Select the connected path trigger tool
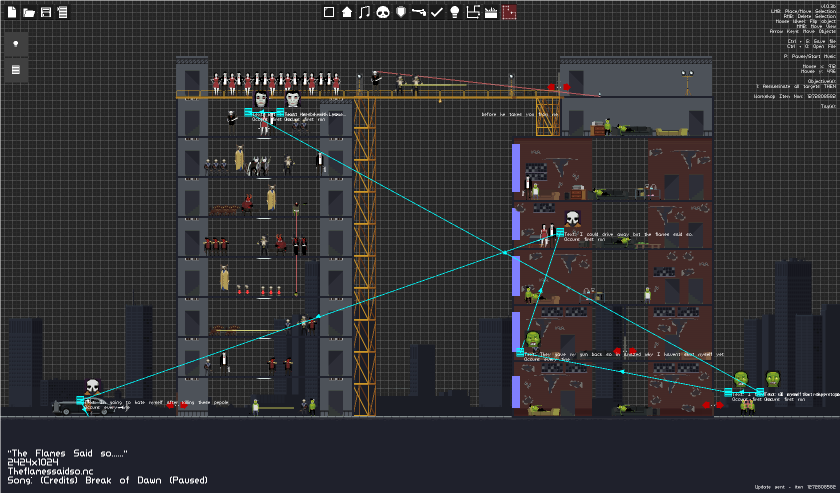Viewport: 840px width, 493px height. point(472,12)
